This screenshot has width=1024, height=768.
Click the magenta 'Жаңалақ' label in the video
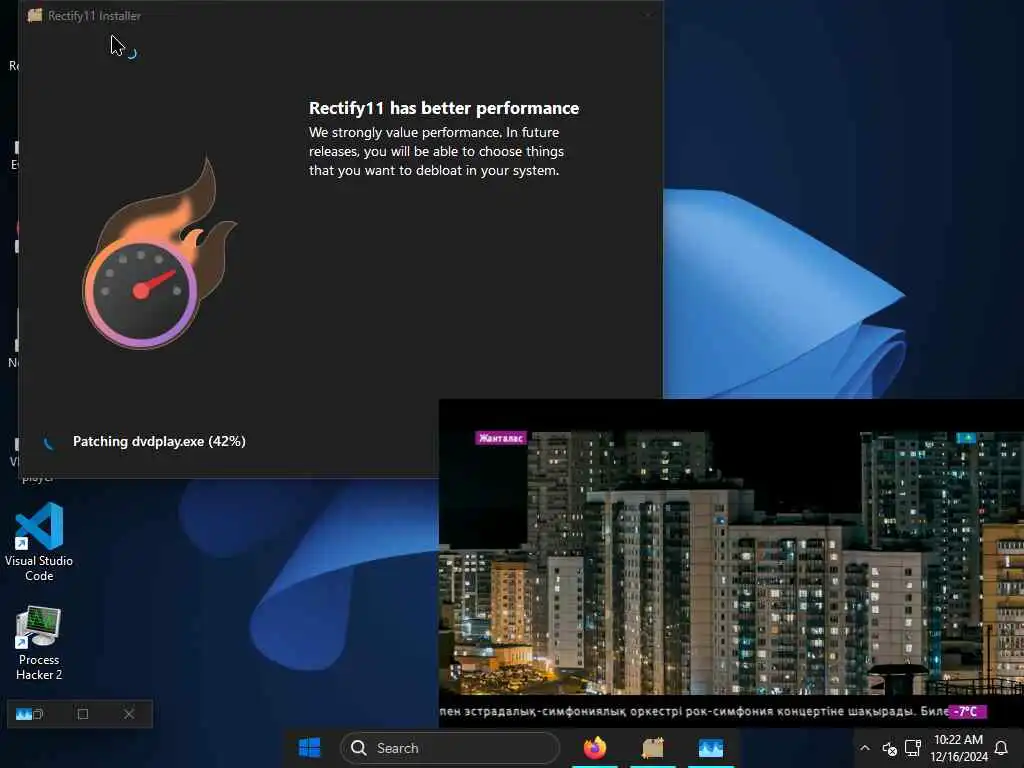tap(501, 438)
